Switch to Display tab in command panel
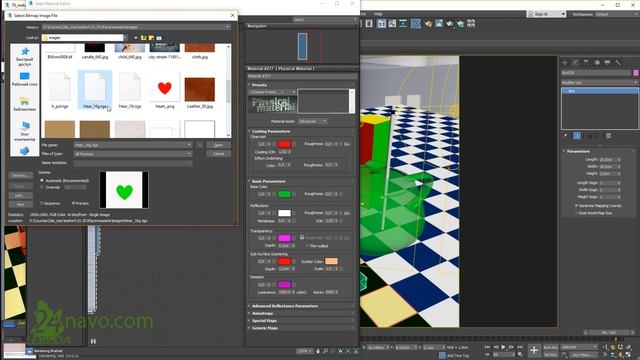 point(608,62)
